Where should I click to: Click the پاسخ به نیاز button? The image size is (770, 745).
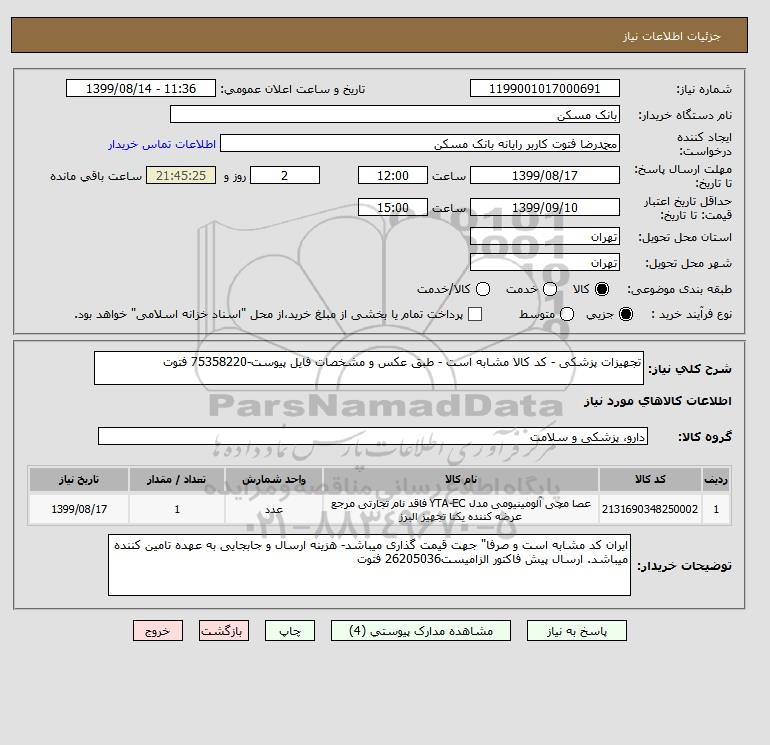(x=577, y=631)
